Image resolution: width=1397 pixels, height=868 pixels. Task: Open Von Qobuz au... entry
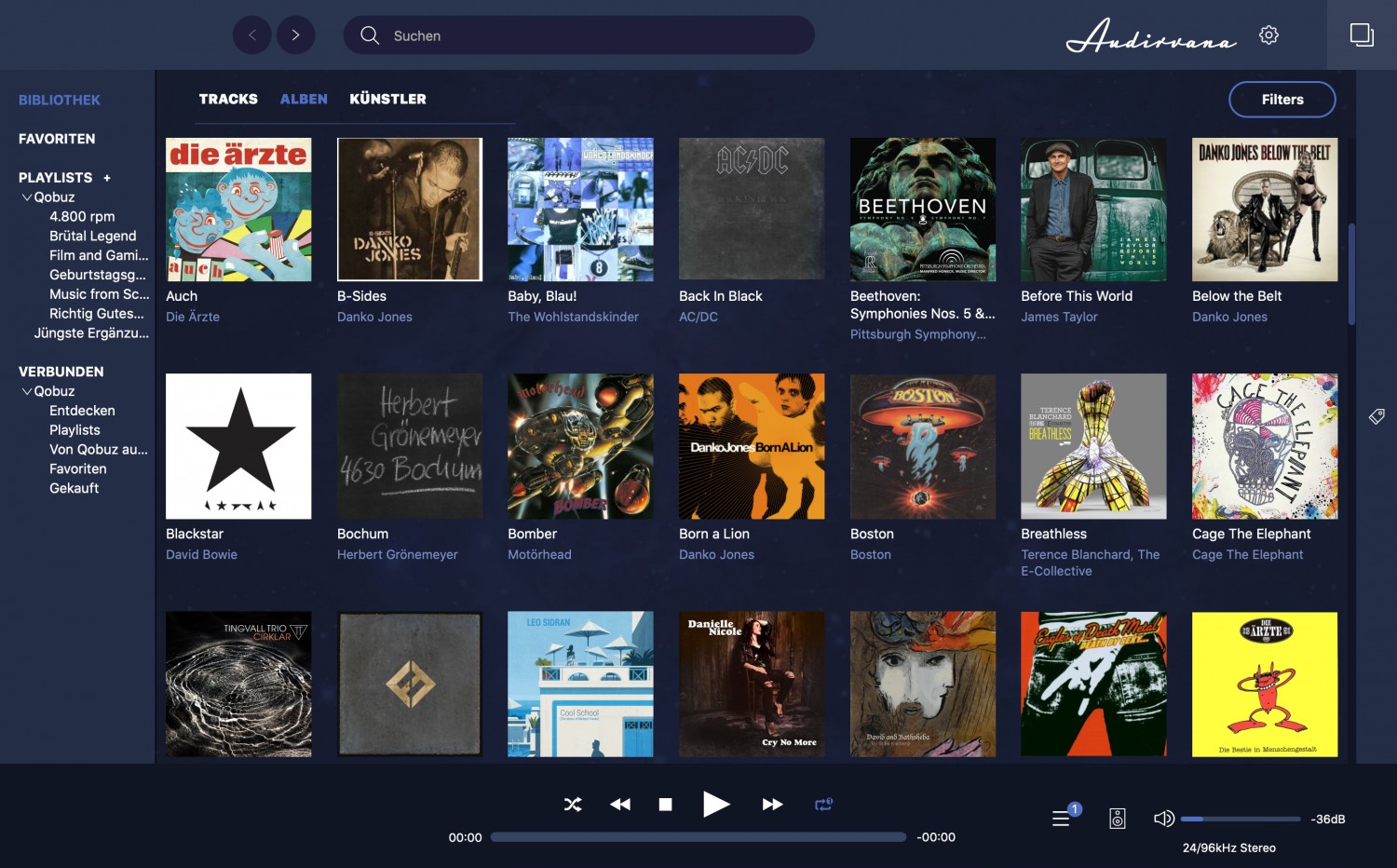pos(99,450)
